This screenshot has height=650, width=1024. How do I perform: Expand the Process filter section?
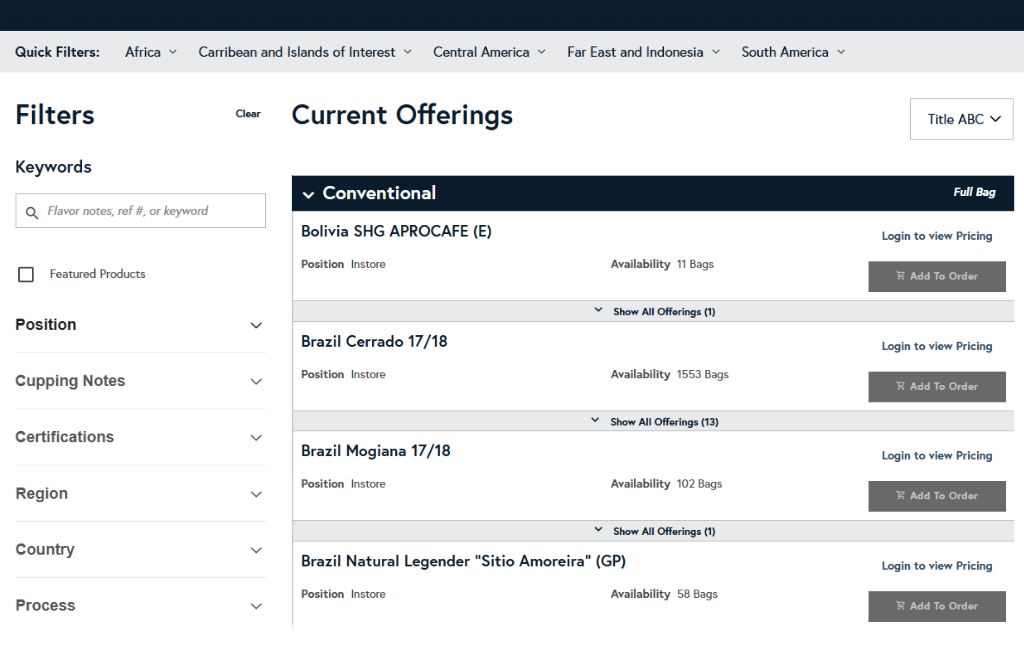point(140,606)
